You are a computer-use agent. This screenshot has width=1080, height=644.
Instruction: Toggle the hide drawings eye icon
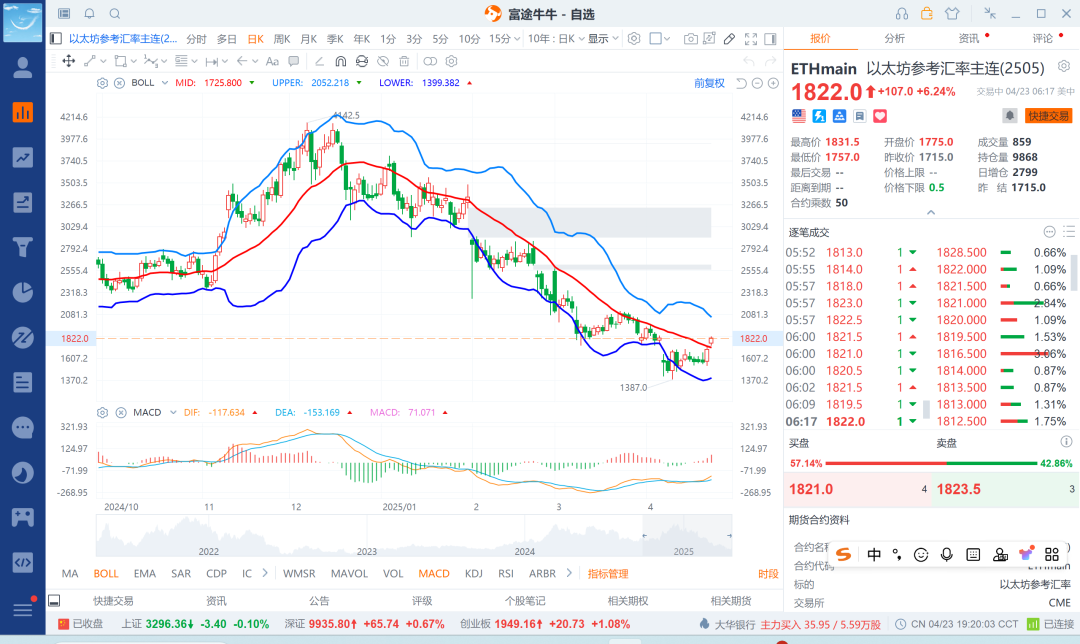point(383,61)
